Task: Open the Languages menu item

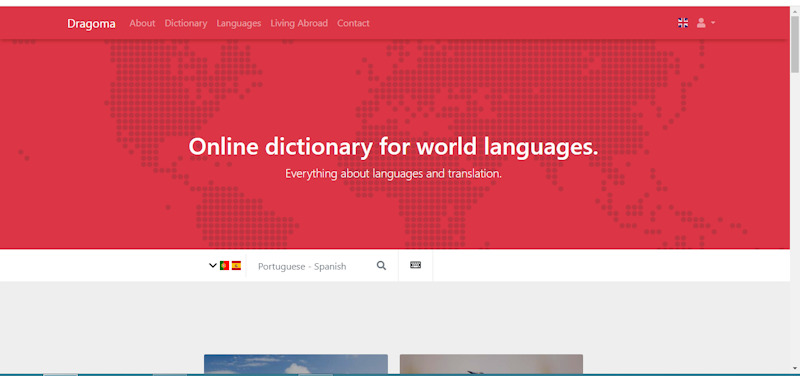Action: (239, 23)
